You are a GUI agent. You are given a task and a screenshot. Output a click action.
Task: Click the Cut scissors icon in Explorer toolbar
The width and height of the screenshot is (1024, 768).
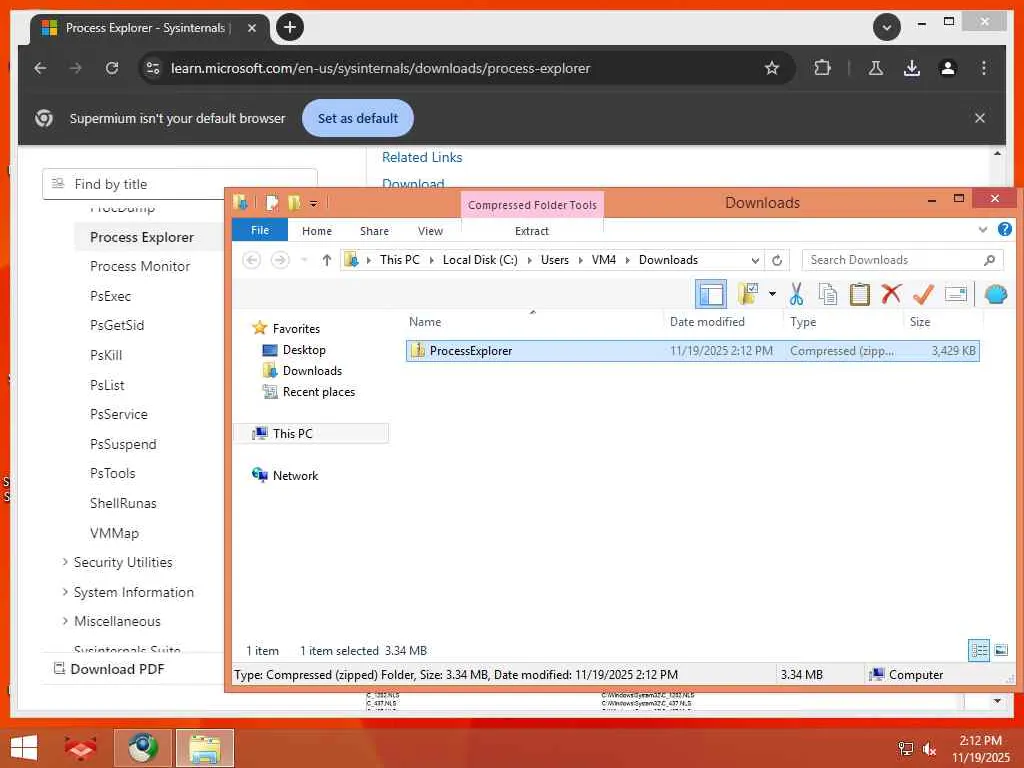pos(796,294)
